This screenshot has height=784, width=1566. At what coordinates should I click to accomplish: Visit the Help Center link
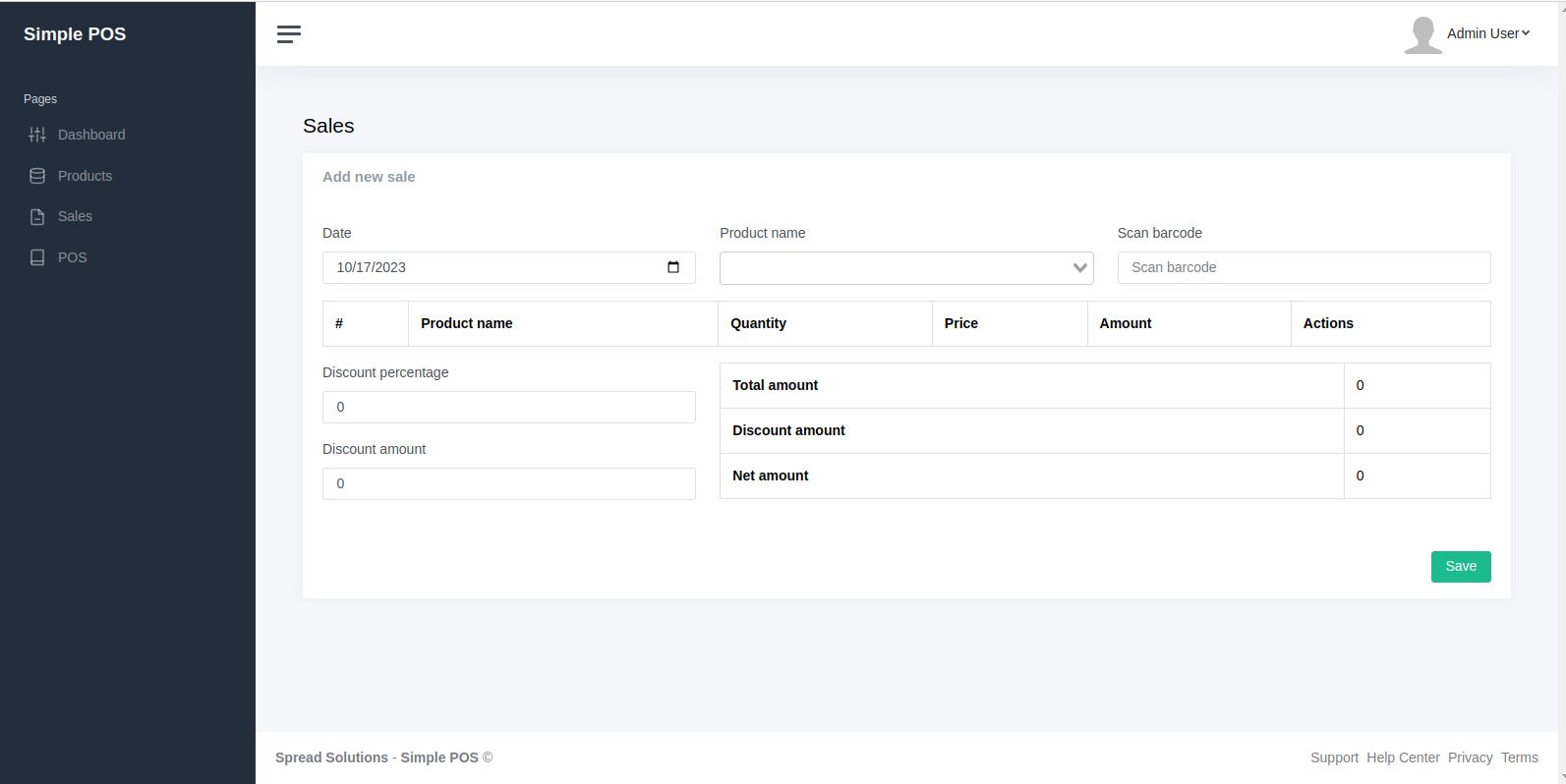[1403, 757]
